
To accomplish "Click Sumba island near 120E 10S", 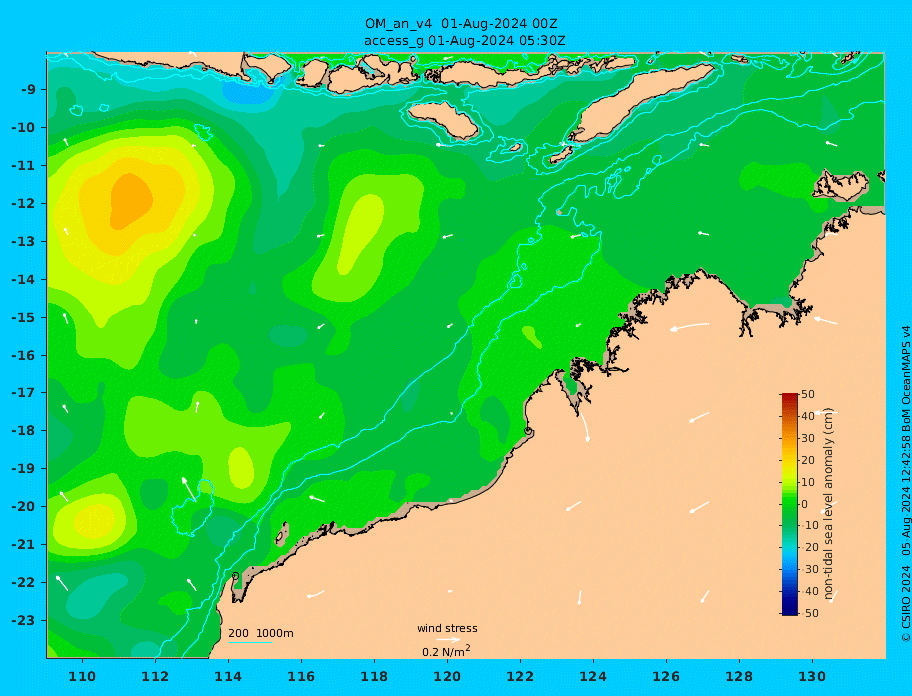I will [x=443, y=119].
